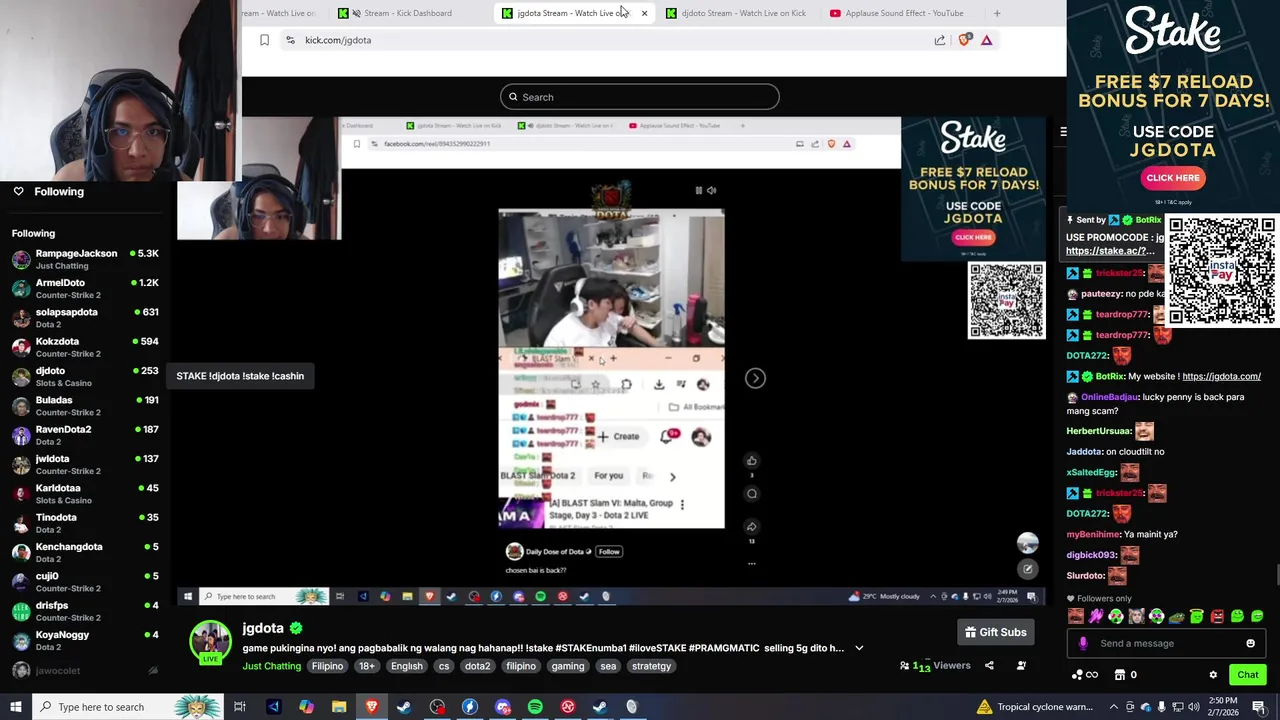
Task: Open the Brave Shields lion icon
Action: coord(964,40)
